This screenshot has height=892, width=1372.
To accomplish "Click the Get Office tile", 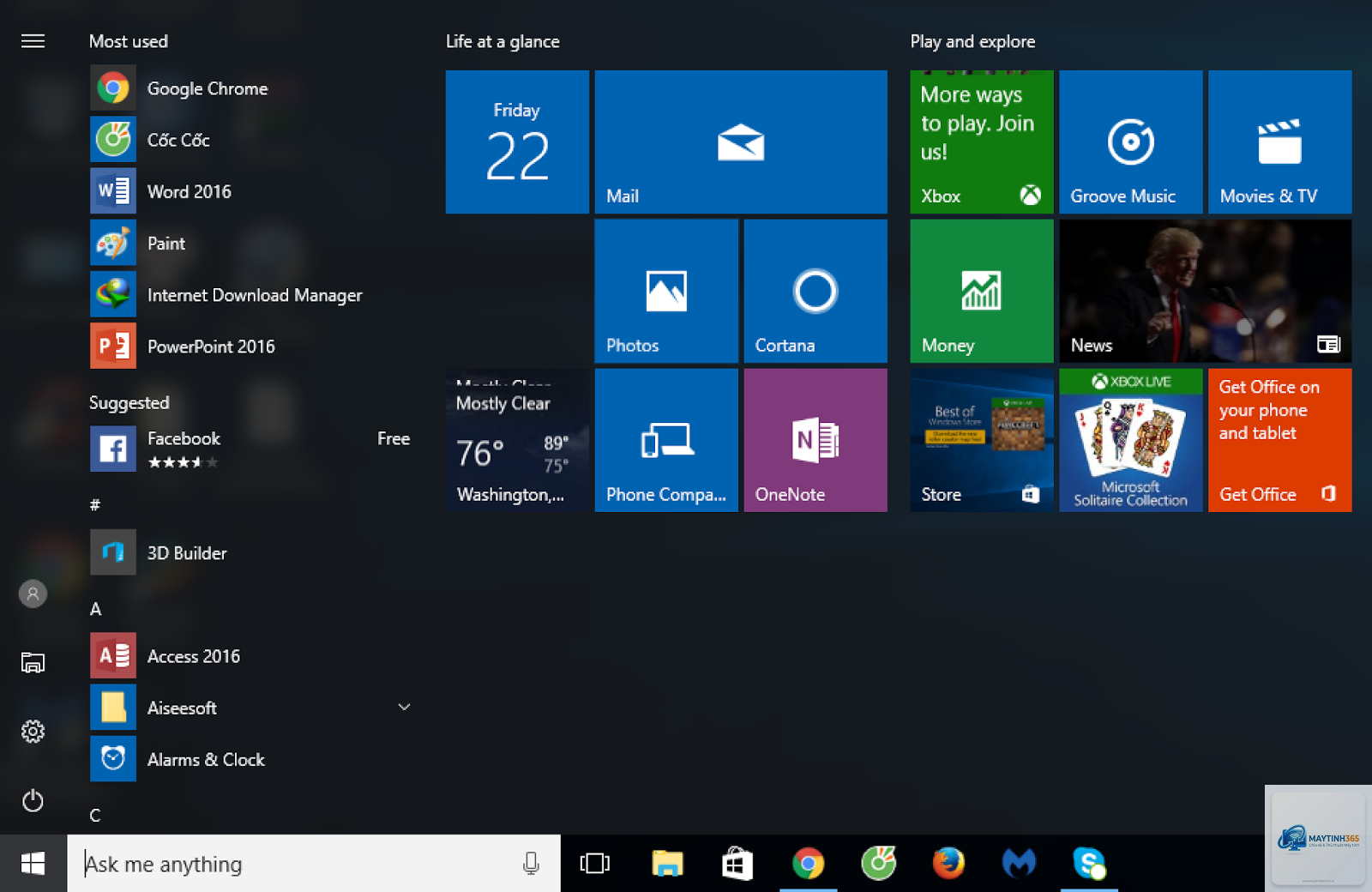I will 1280,440.
